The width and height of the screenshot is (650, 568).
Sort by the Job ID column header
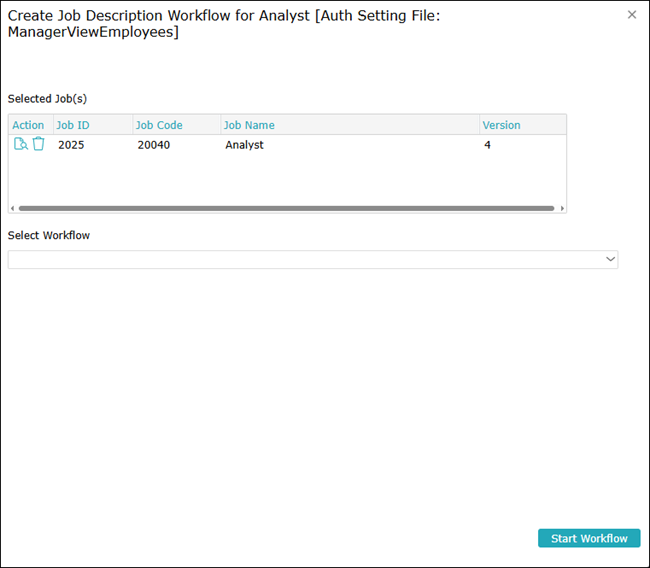73,125
